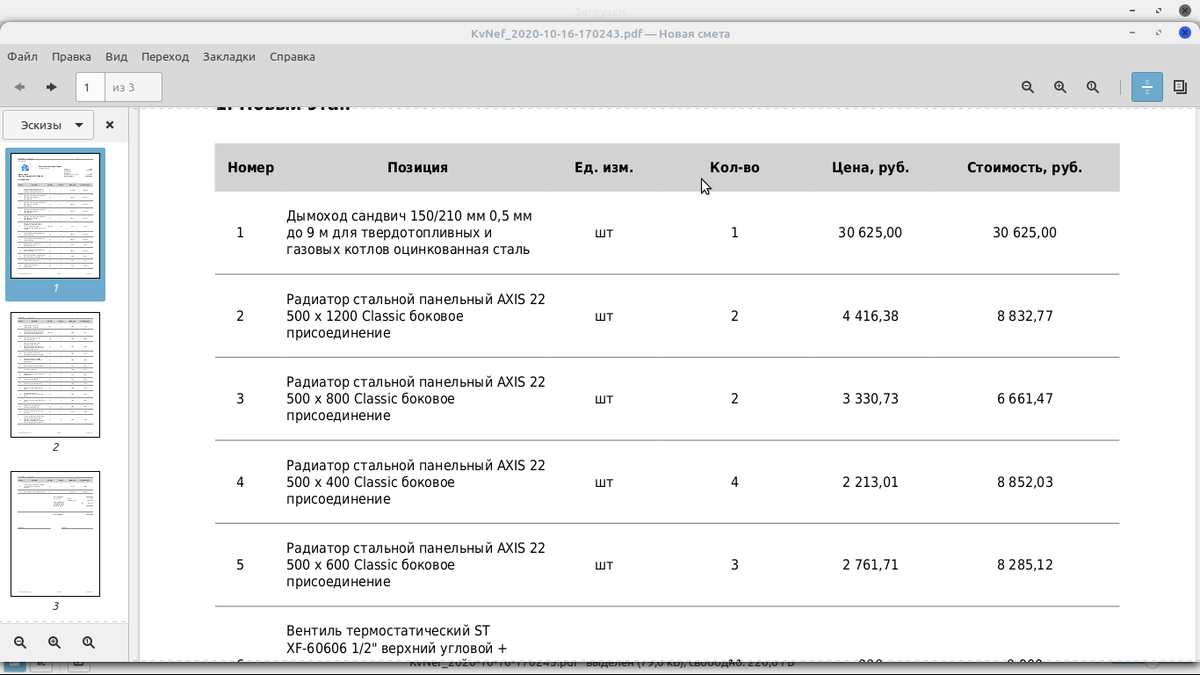The width and height of the screenshot is (1200, 675).
Task: Click the 'Позиция' column header
Action: tap(417, 167)
